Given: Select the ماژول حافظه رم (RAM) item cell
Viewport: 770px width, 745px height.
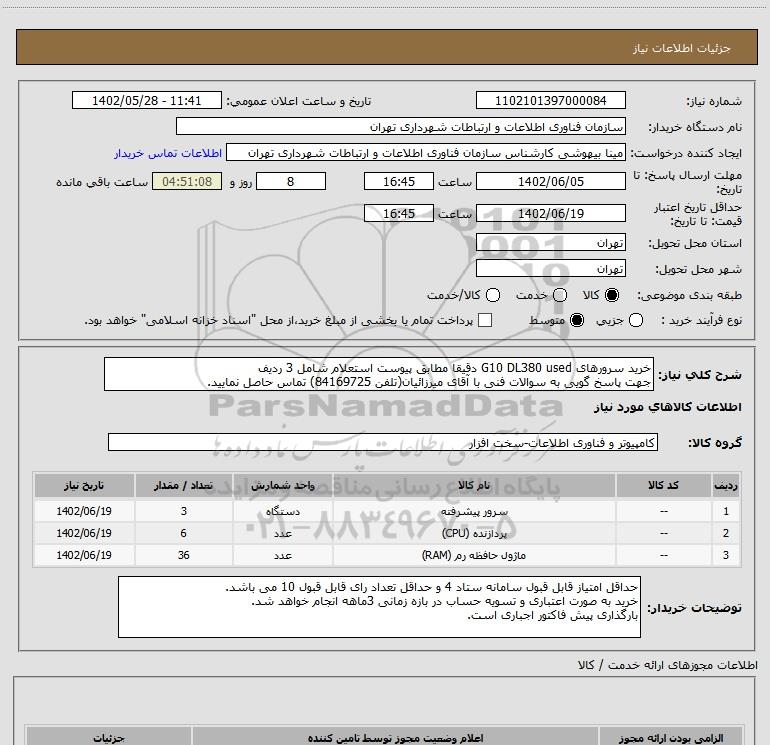Looking at the screenshot, I should [474, 555].
